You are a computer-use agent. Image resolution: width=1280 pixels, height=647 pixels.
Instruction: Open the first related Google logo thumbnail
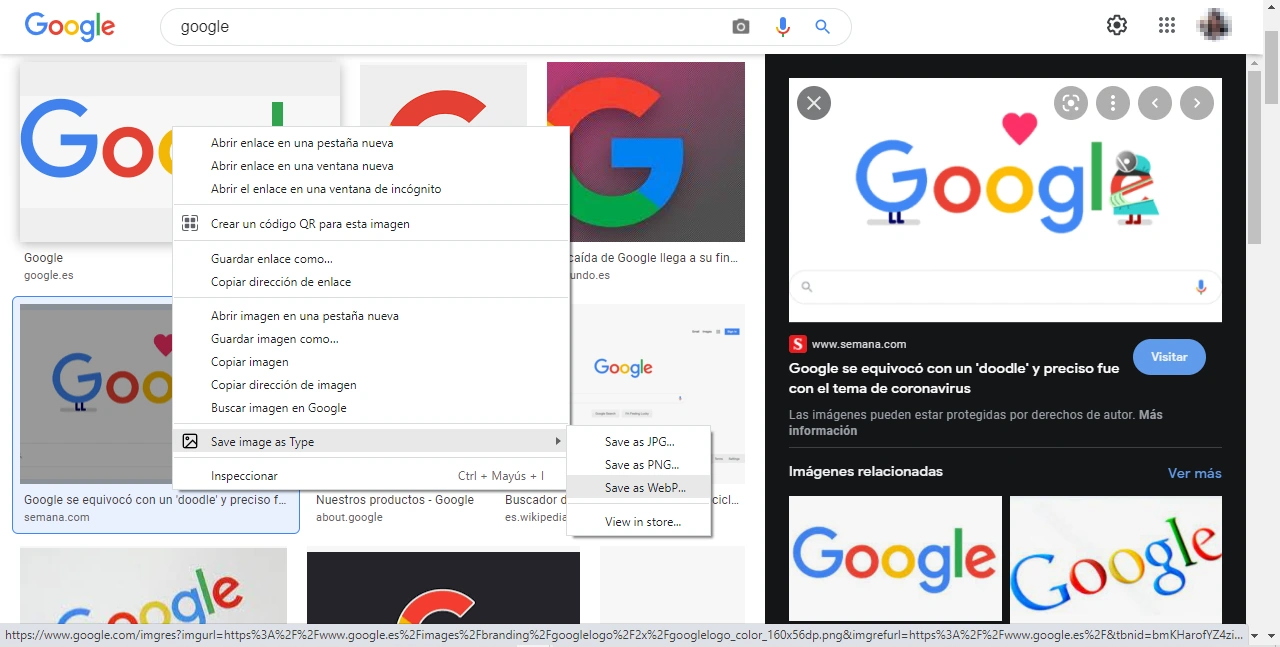point(895,558)
